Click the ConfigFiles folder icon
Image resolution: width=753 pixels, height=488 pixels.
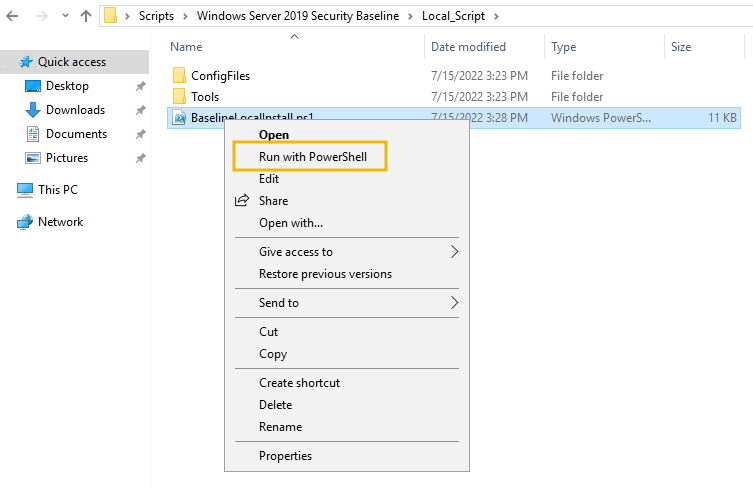(179, 75)
